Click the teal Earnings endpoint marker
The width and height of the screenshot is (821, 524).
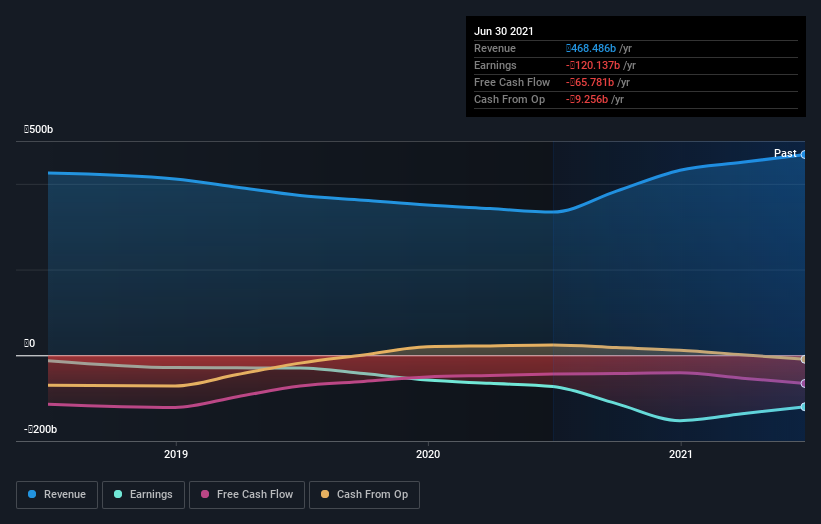pos(803,407)
